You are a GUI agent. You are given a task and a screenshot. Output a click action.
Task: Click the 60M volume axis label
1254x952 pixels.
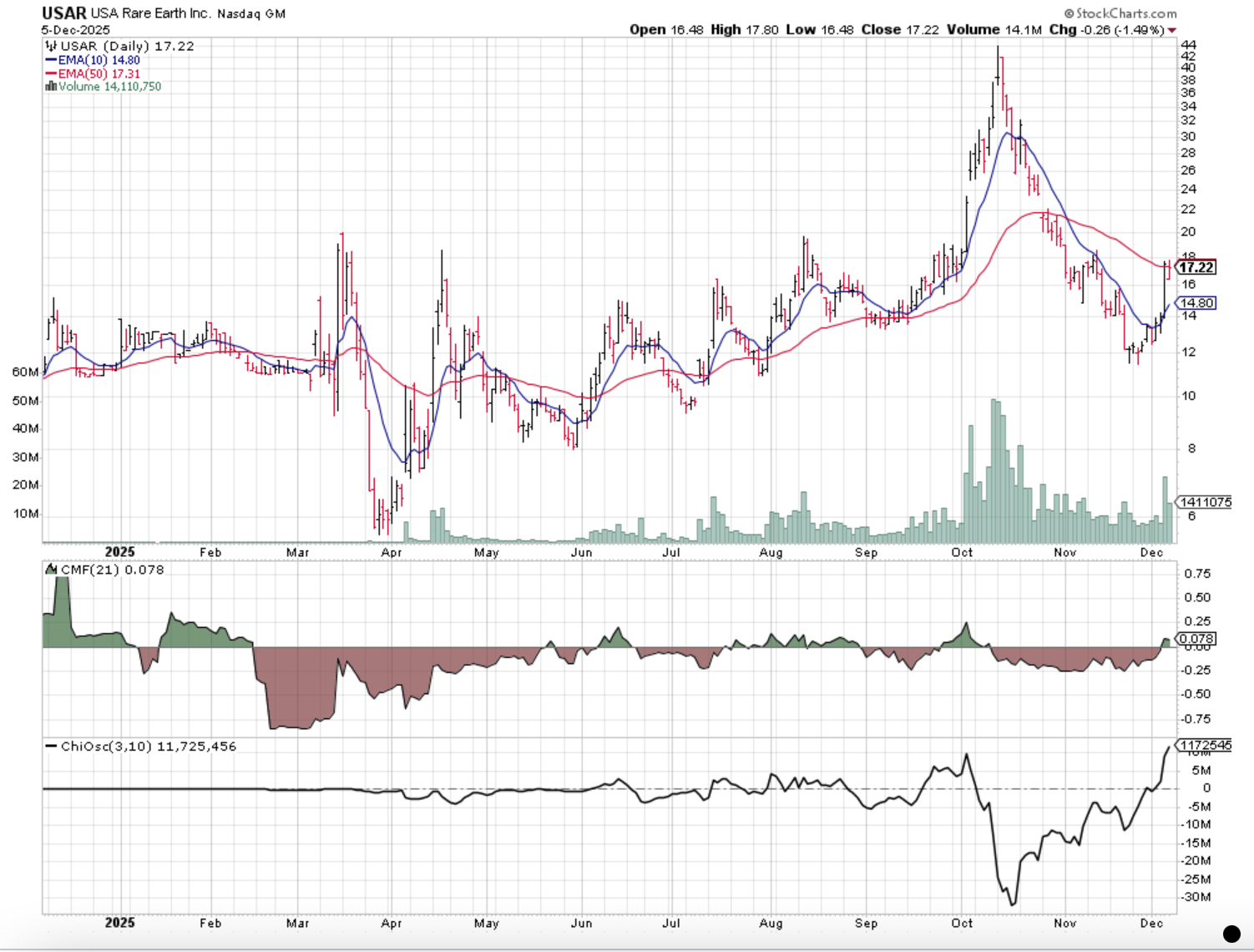point(26,372)
